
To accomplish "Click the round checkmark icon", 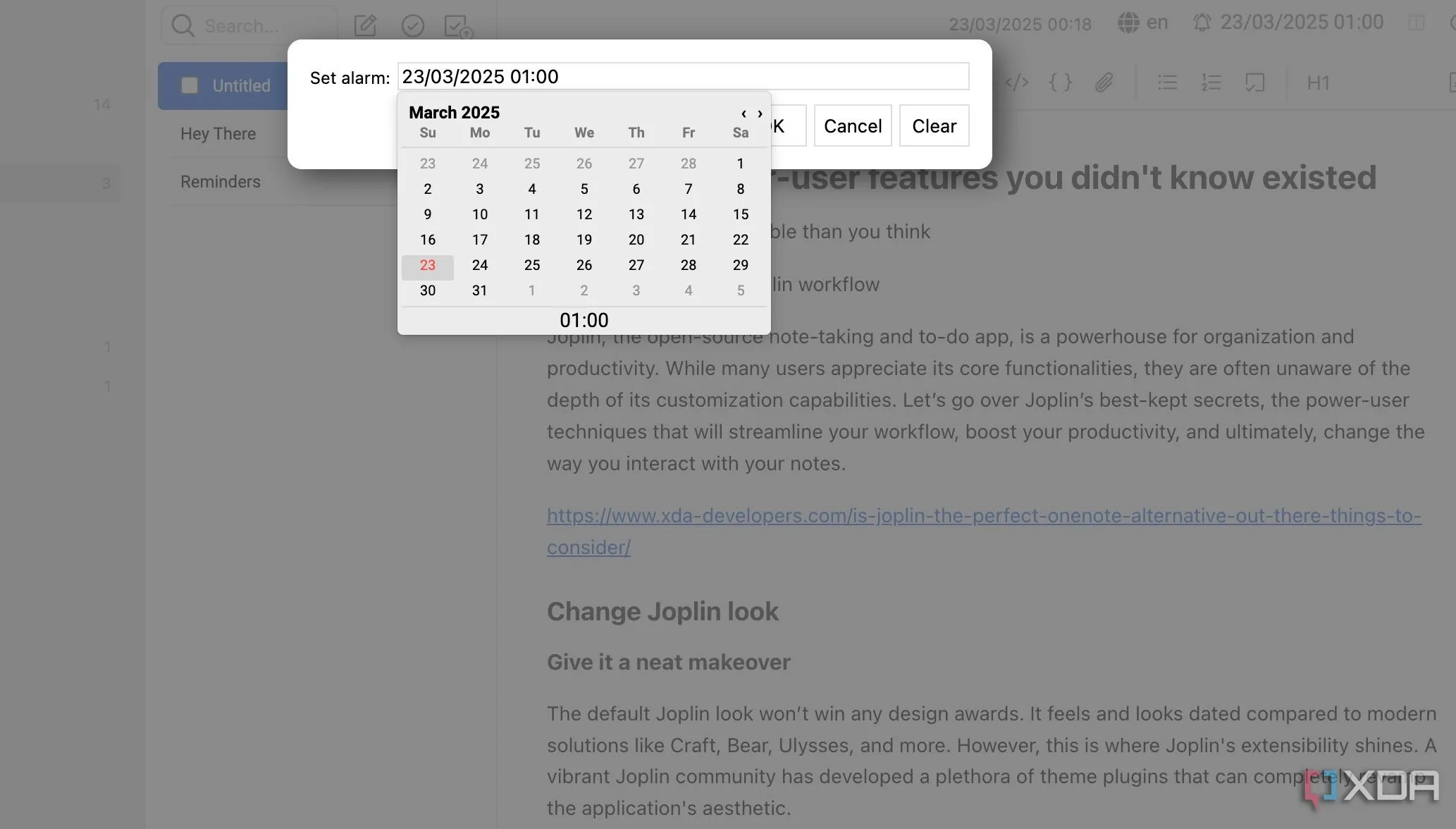I will pos(412,26).
